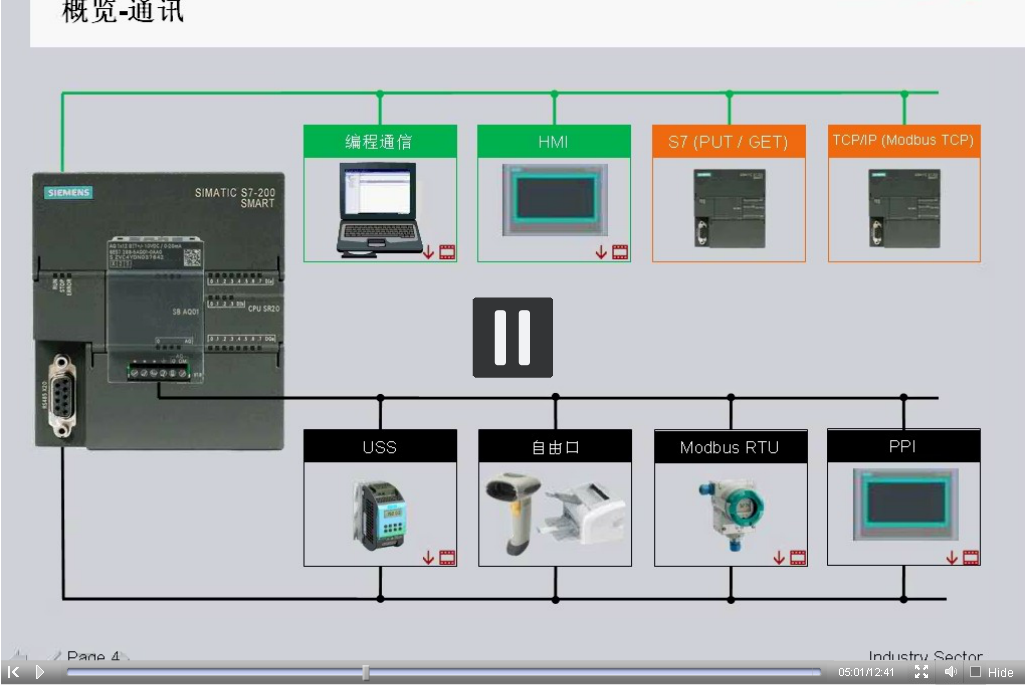Click the SIMATIC S7-200 SMART label
This screenshot has width=1028, height=685.
[235, 197]
